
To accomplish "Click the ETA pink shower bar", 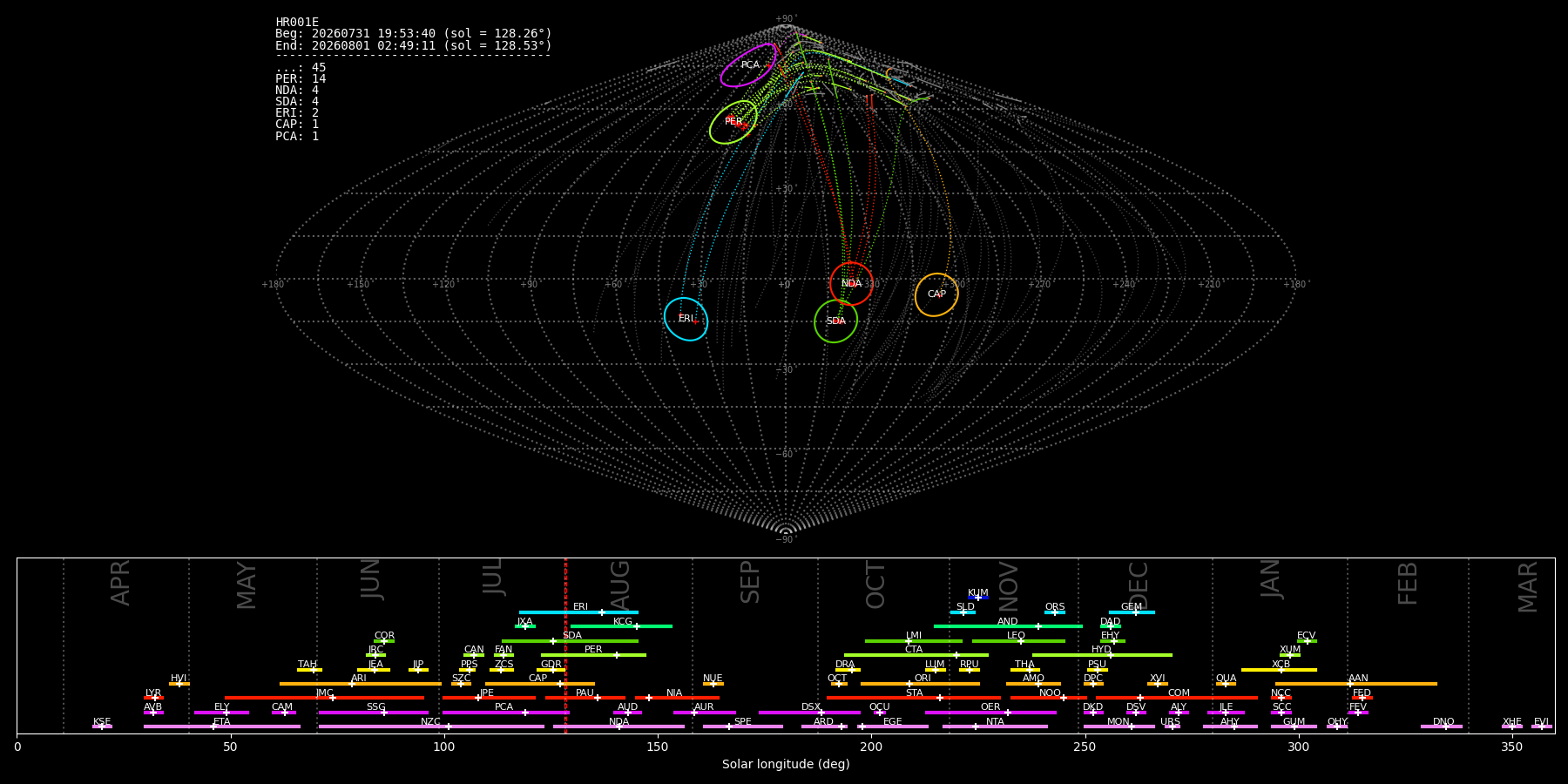I will [x=222, y=727].
